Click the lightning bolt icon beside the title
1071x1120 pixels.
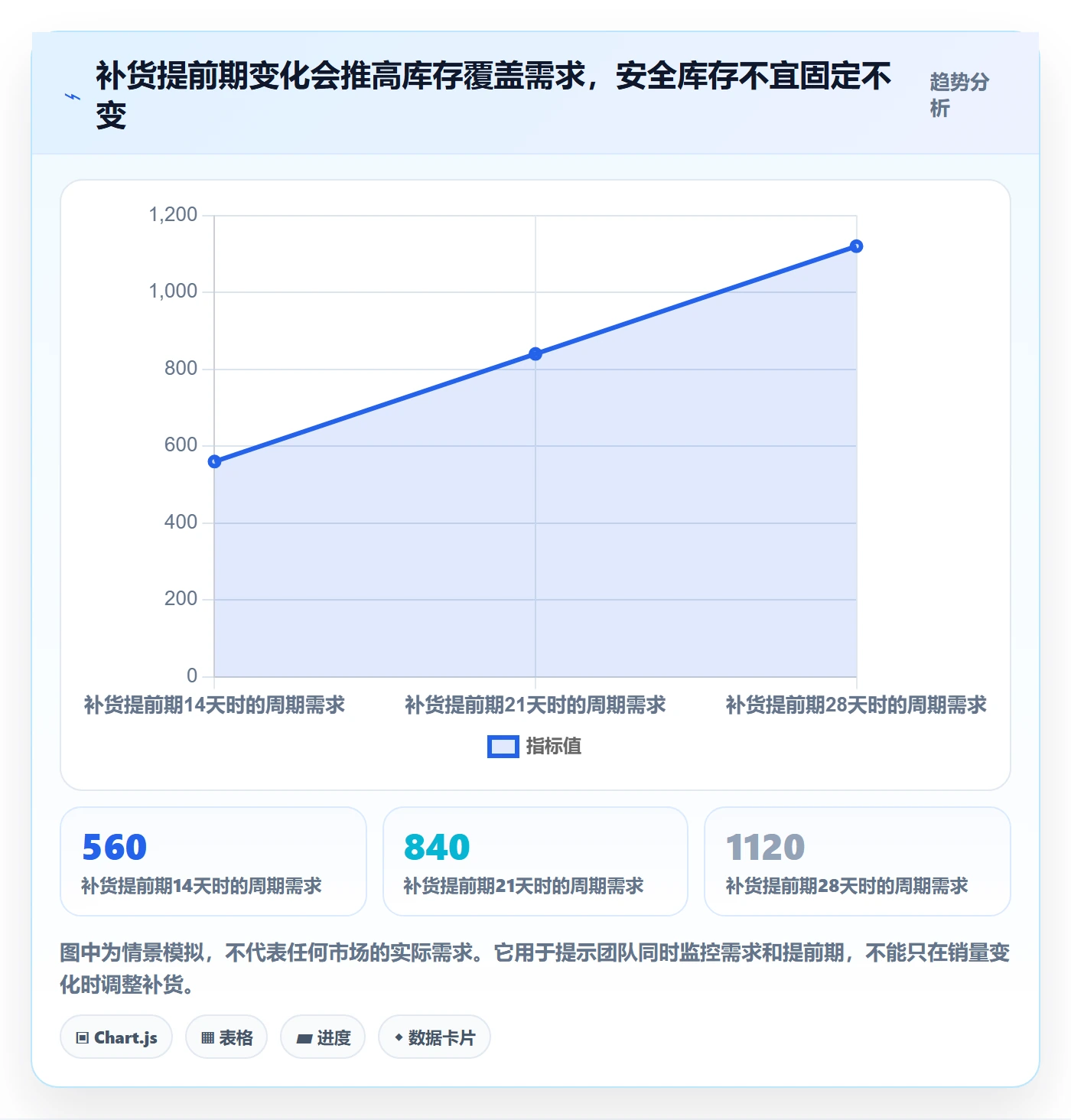(x=73, y=96)
